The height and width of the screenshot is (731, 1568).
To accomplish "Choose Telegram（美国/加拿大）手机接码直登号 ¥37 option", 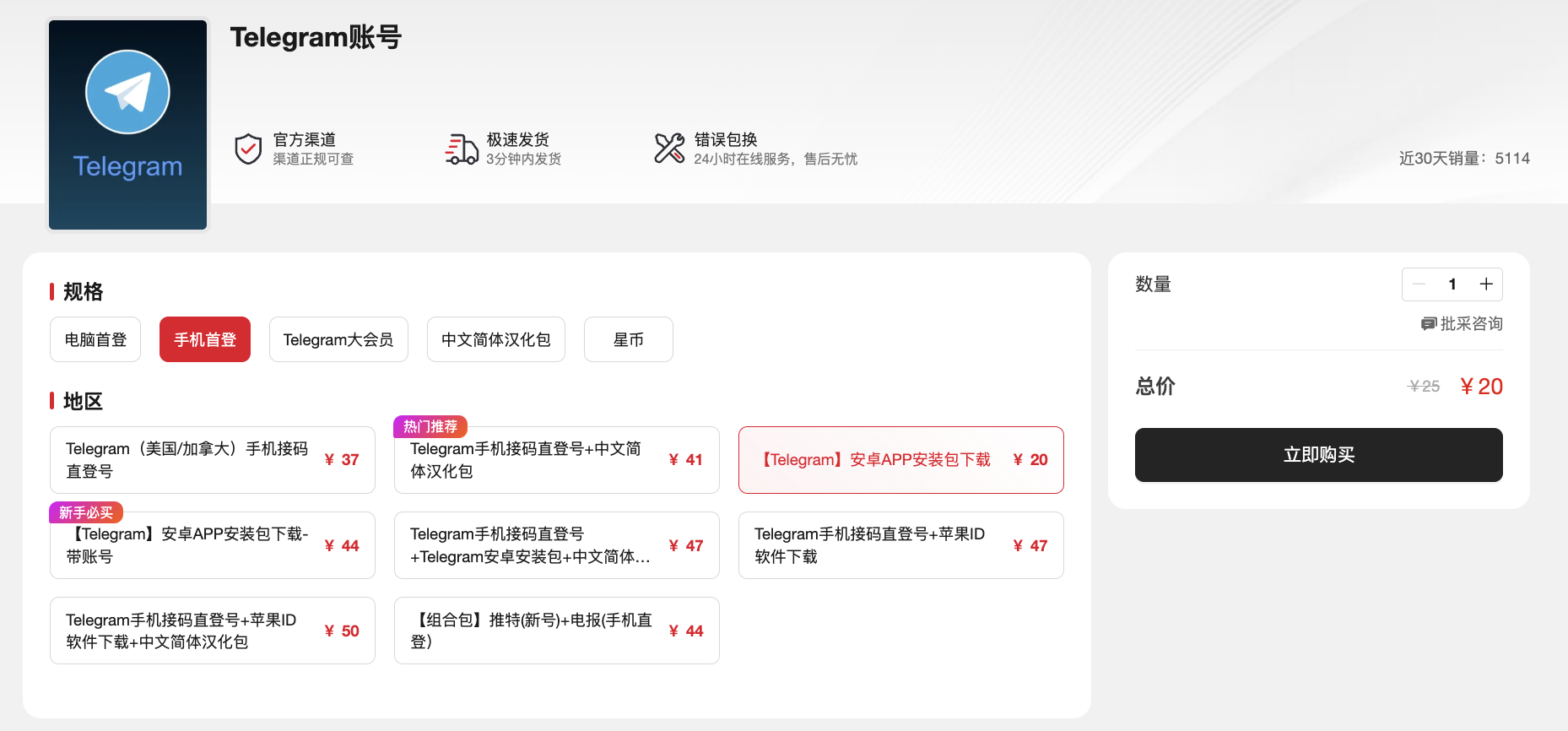I will tap(213, 460).
